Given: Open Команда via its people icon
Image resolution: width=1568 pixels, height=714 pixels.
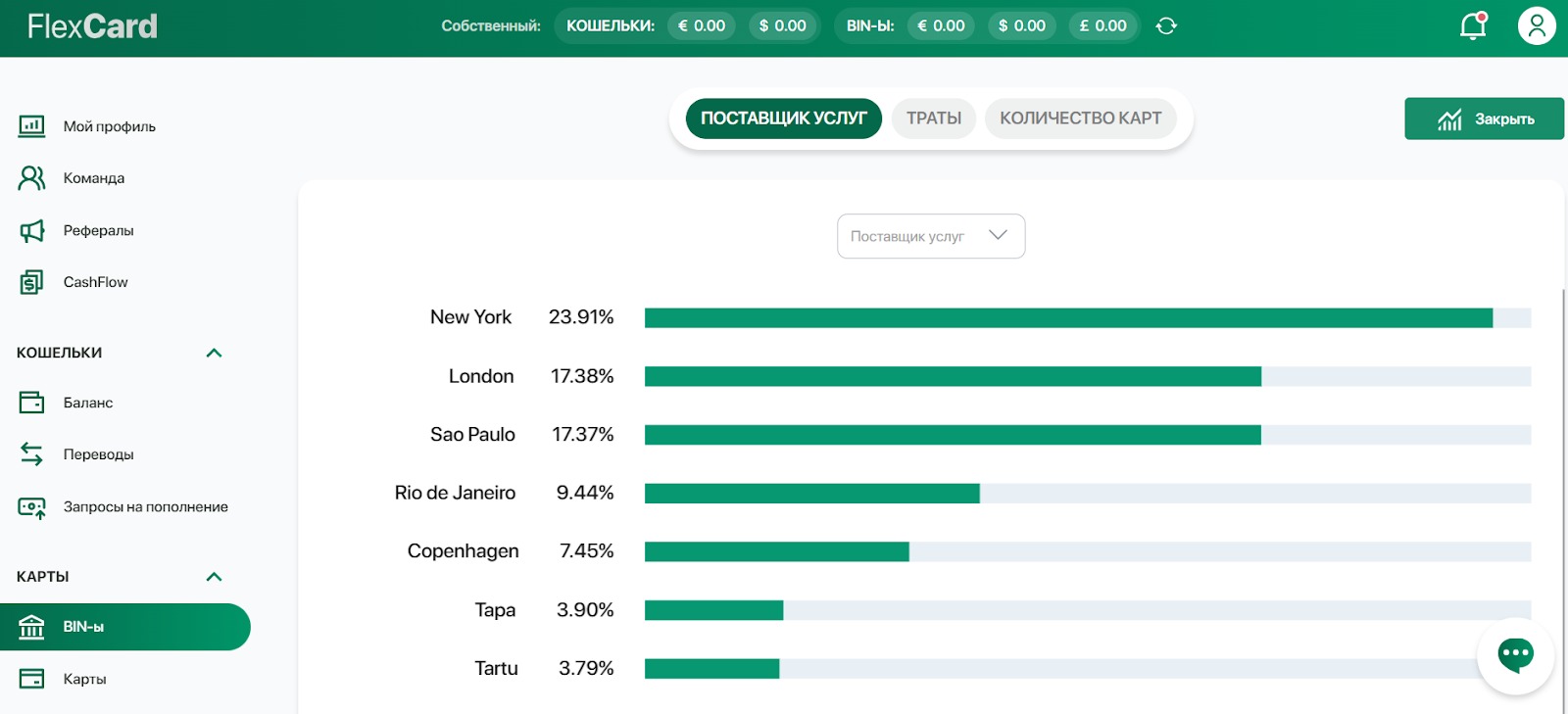Looking at the screenshot, I should click(31, 178).
